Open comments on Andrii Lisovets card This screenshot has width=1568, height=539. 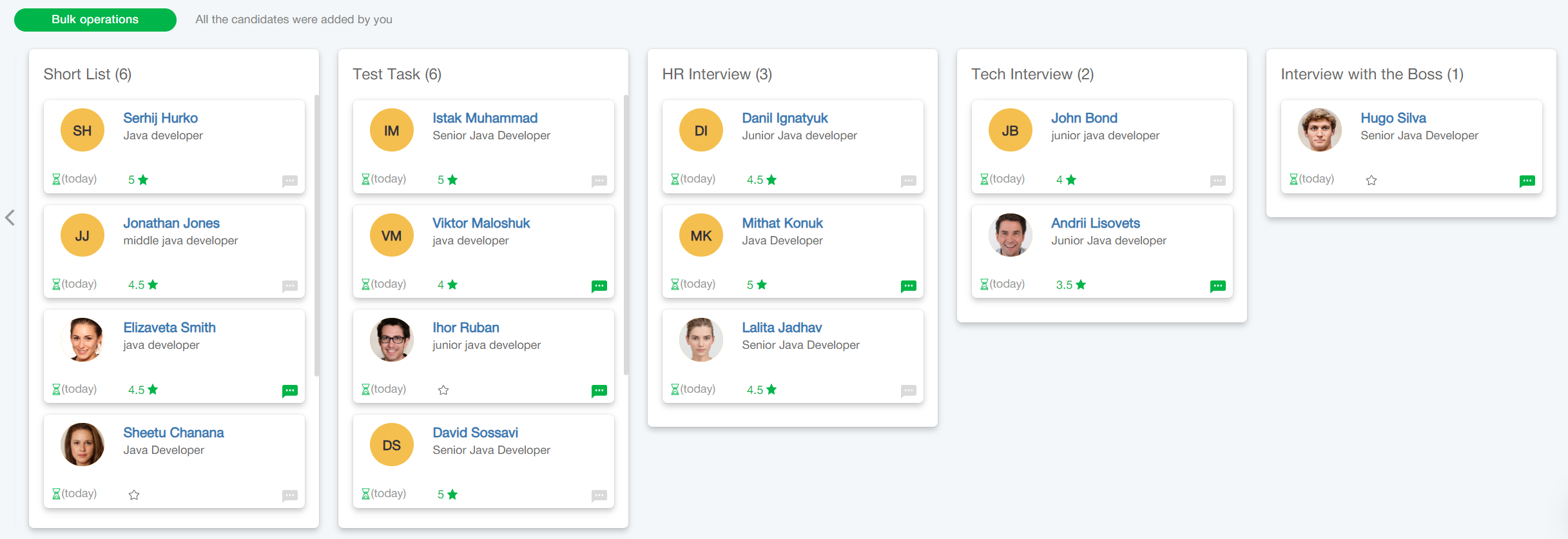tap(1217, 286)
